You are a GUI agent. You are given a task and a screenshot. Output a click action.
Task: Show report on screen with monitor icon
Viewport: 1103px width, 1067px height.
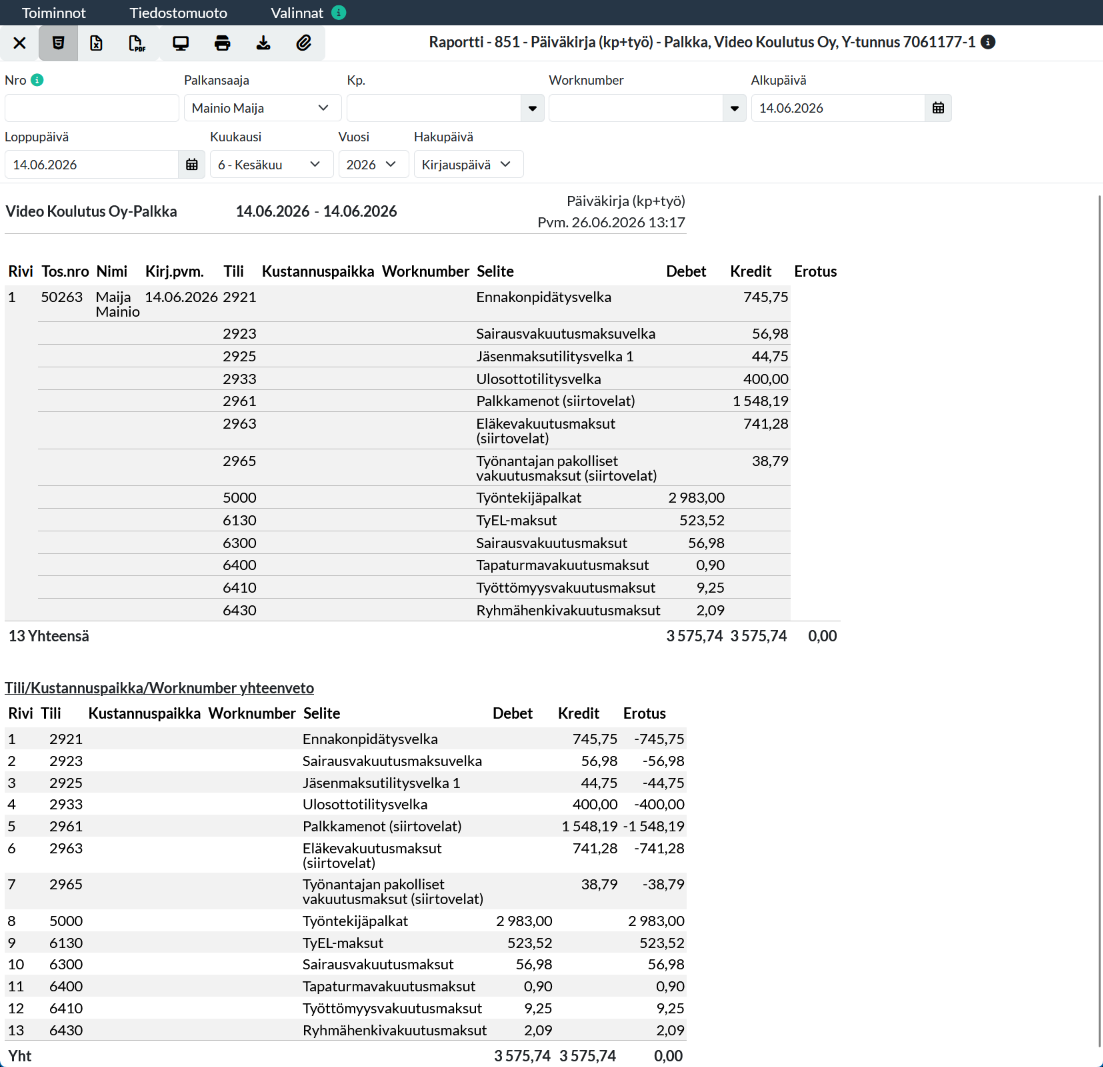tap(181, 43)
